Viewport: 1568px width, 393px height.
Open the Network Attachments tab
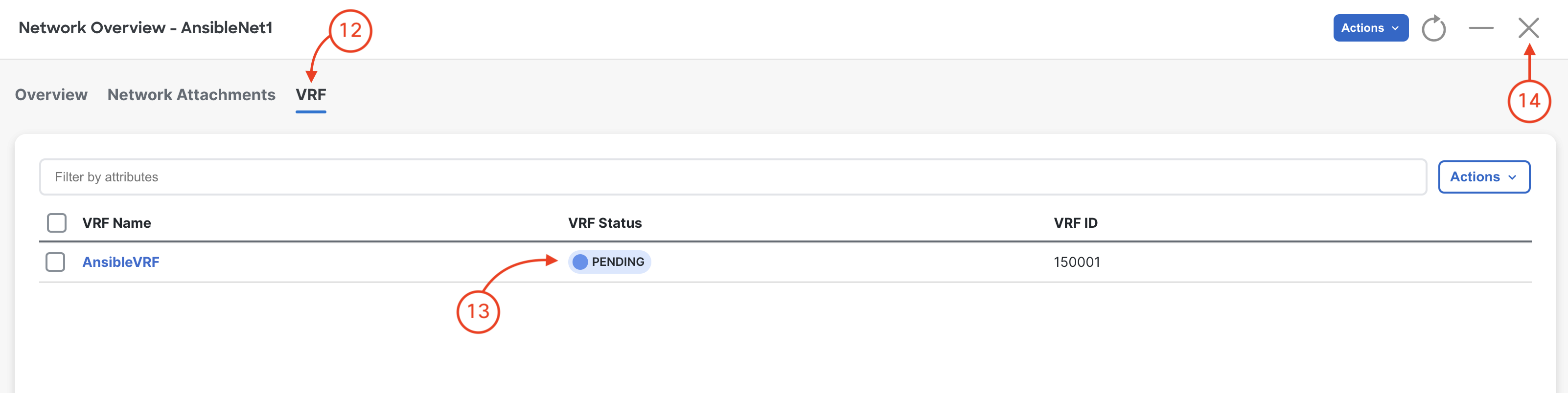click(191, 95)
